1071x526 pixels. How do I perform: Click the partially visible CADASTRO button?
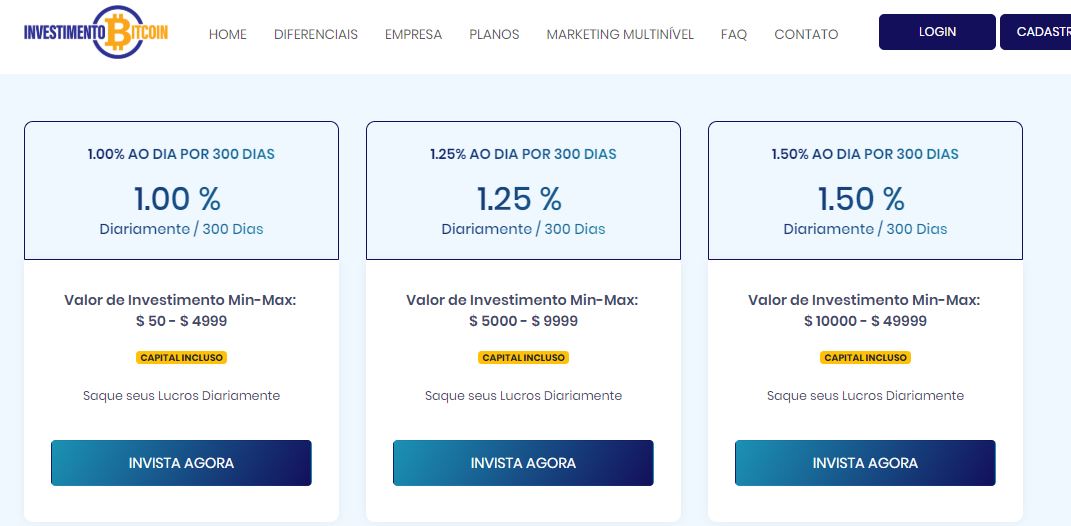(x=1035, y=32)
